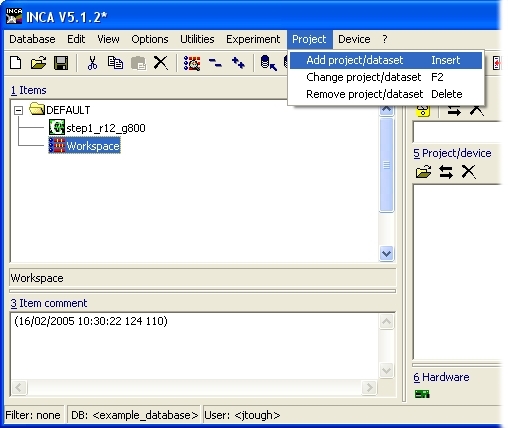Click 'DB: <example_database>' status entry
Image resolution: width=508 pixels, height=428 pixels.
tap(134, 415)
